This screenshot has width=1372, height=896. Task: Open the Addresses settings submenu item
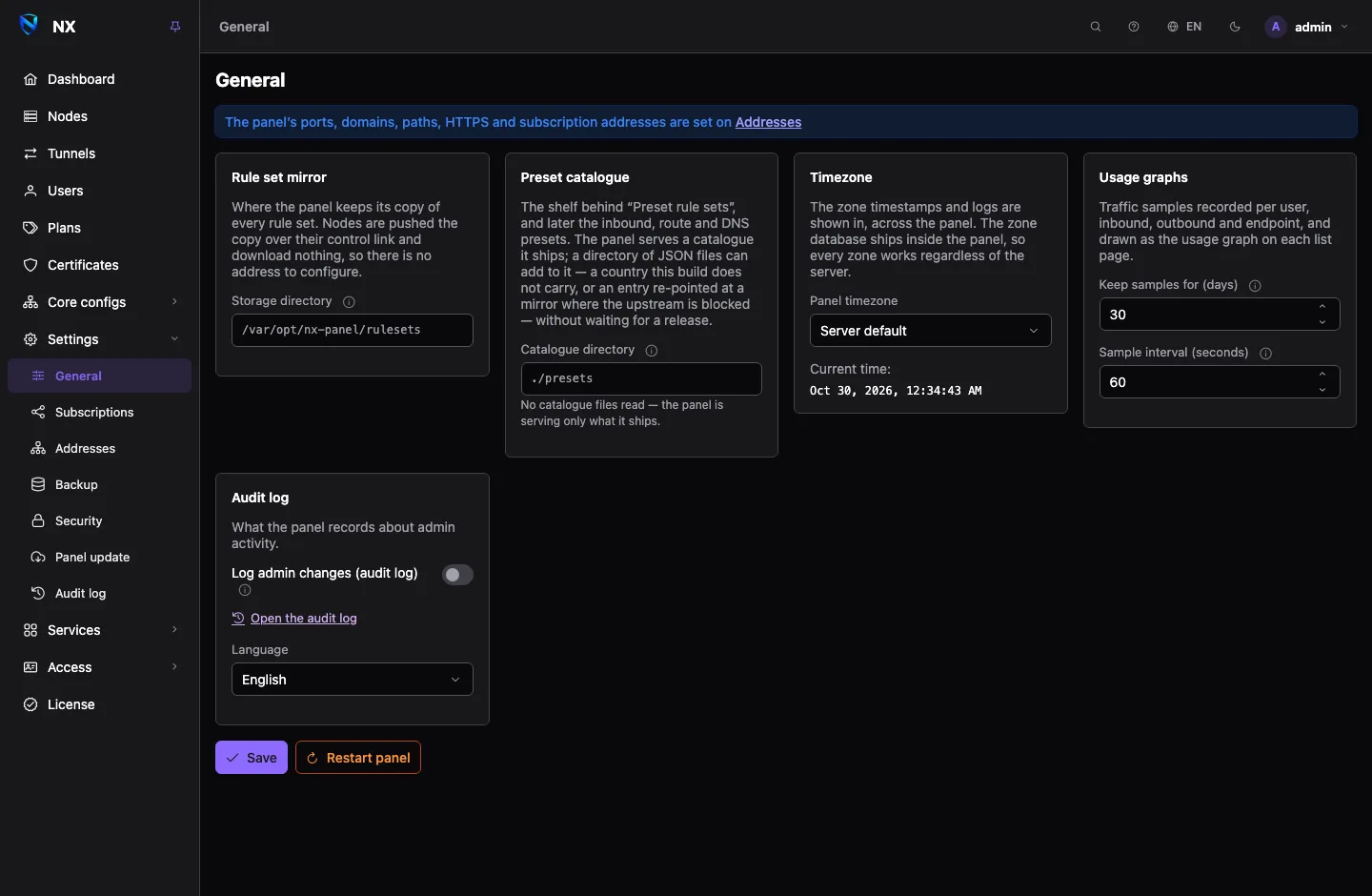point(100,448)
